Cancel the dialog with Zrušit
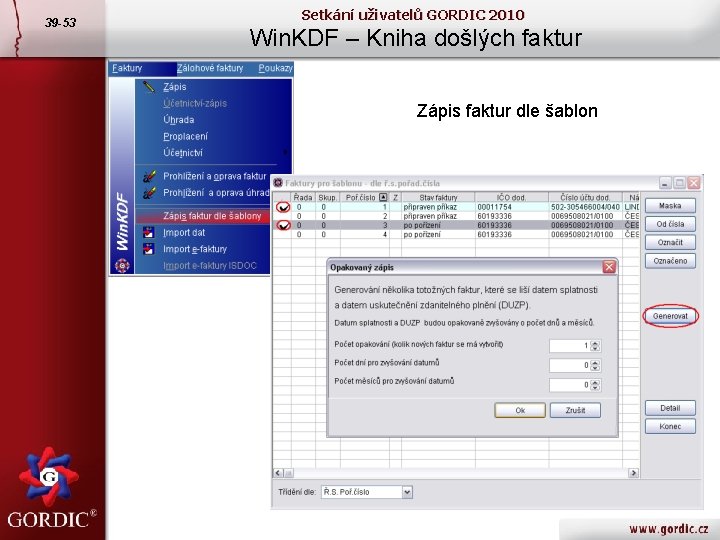 point(575,410)
